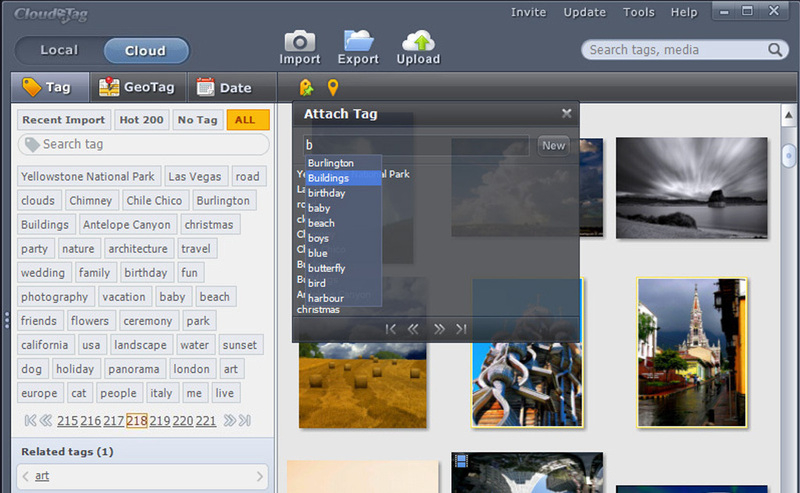The height and width of the screenshot is (493, 800).
Task: Click the magnifier search icon
Action: point(774,50)
